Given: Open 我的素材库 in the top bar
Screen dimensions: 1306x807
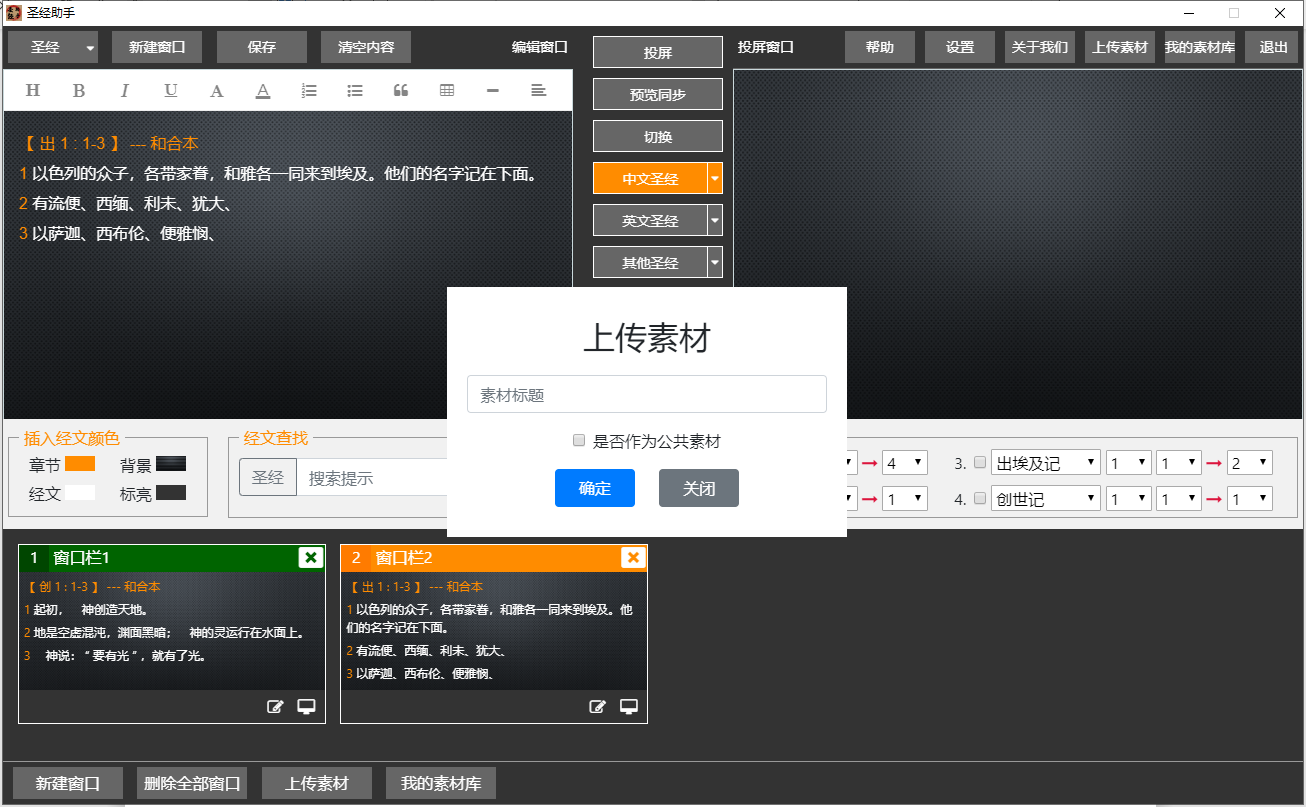Looking at the screenshot, I should [x=1199, y=47].
